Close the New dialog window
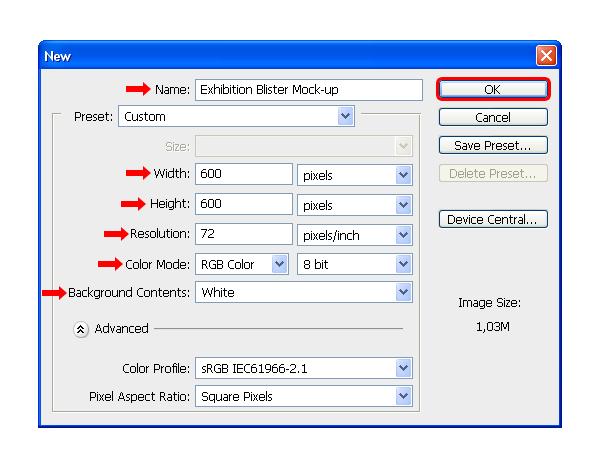Viewport: 600px width, 468px height. 545,56
